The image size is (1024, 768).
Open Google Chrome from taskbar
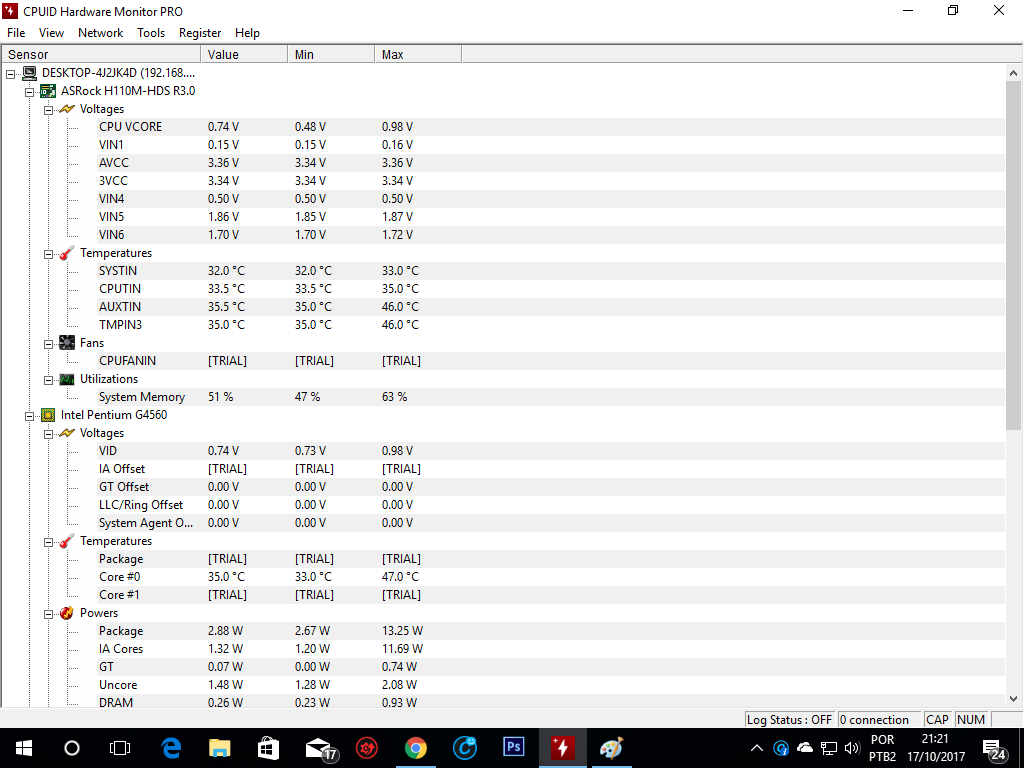coord(416,748)
